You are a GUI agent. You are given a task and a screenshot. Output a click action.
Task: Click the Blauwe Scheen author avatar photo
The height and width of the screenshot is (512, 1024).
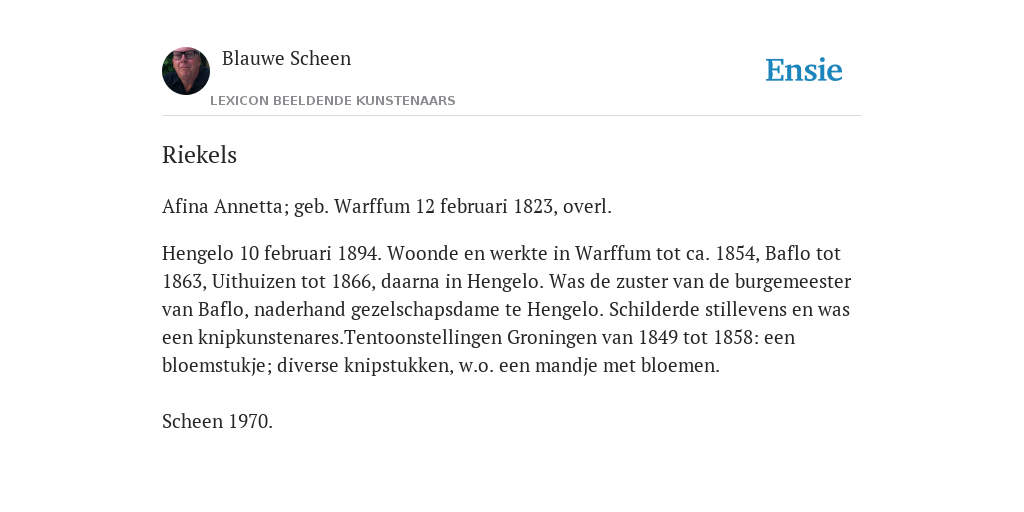coord(186,71)
